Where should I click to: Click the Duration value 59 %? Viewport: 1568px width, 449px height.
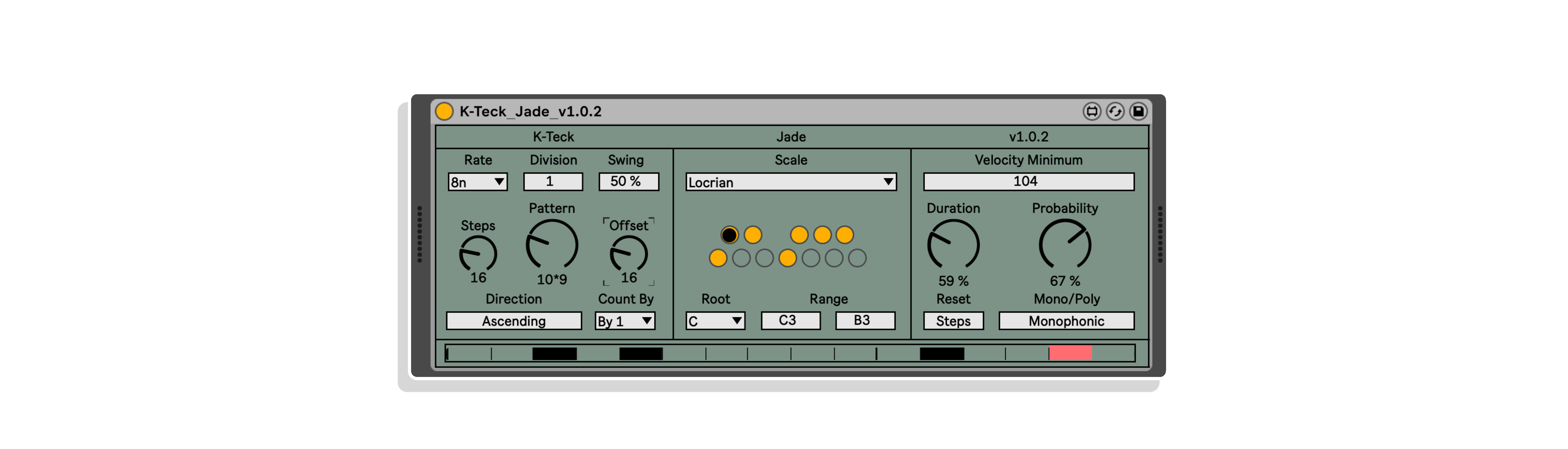953,281
